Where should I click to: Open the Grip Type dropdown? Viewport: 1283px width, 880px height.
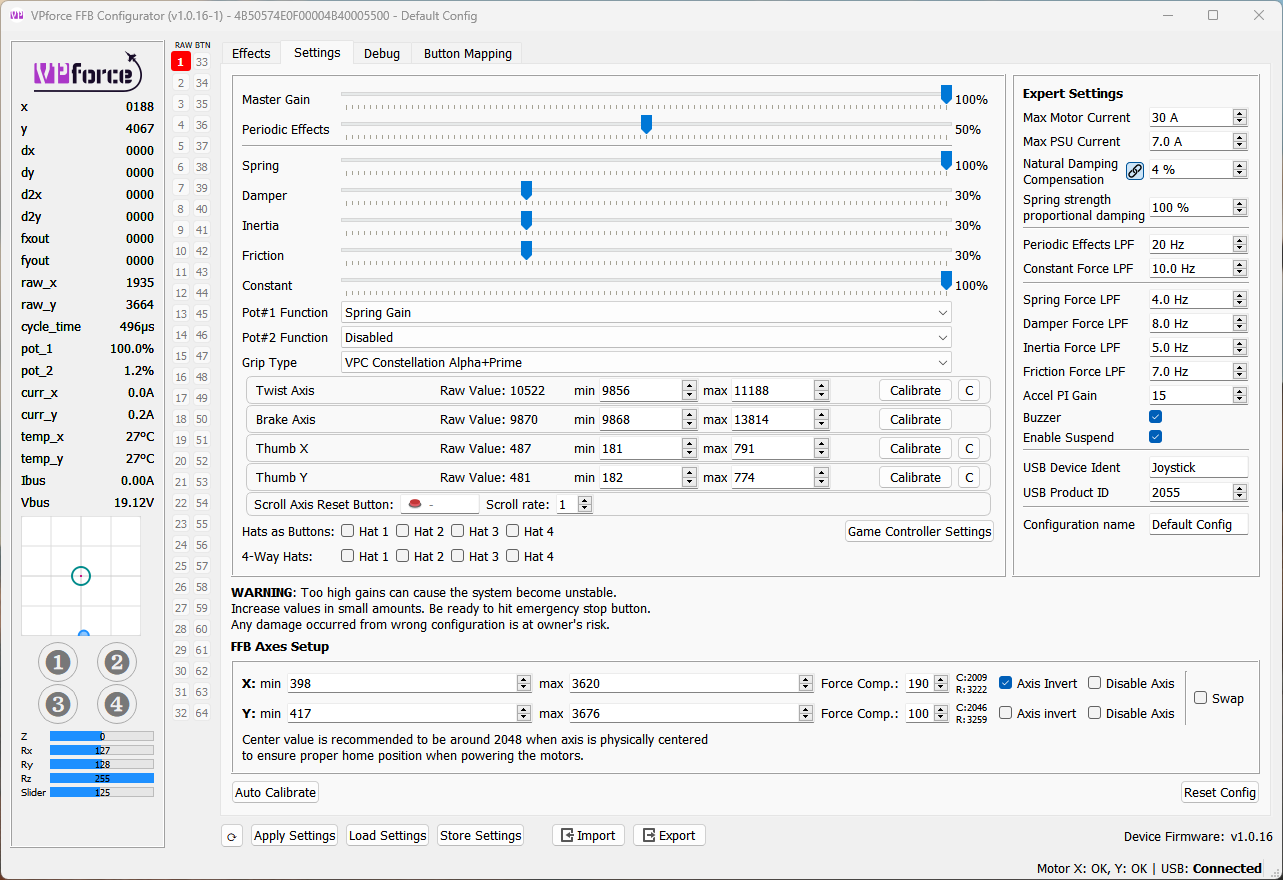(x=941, y=362)
